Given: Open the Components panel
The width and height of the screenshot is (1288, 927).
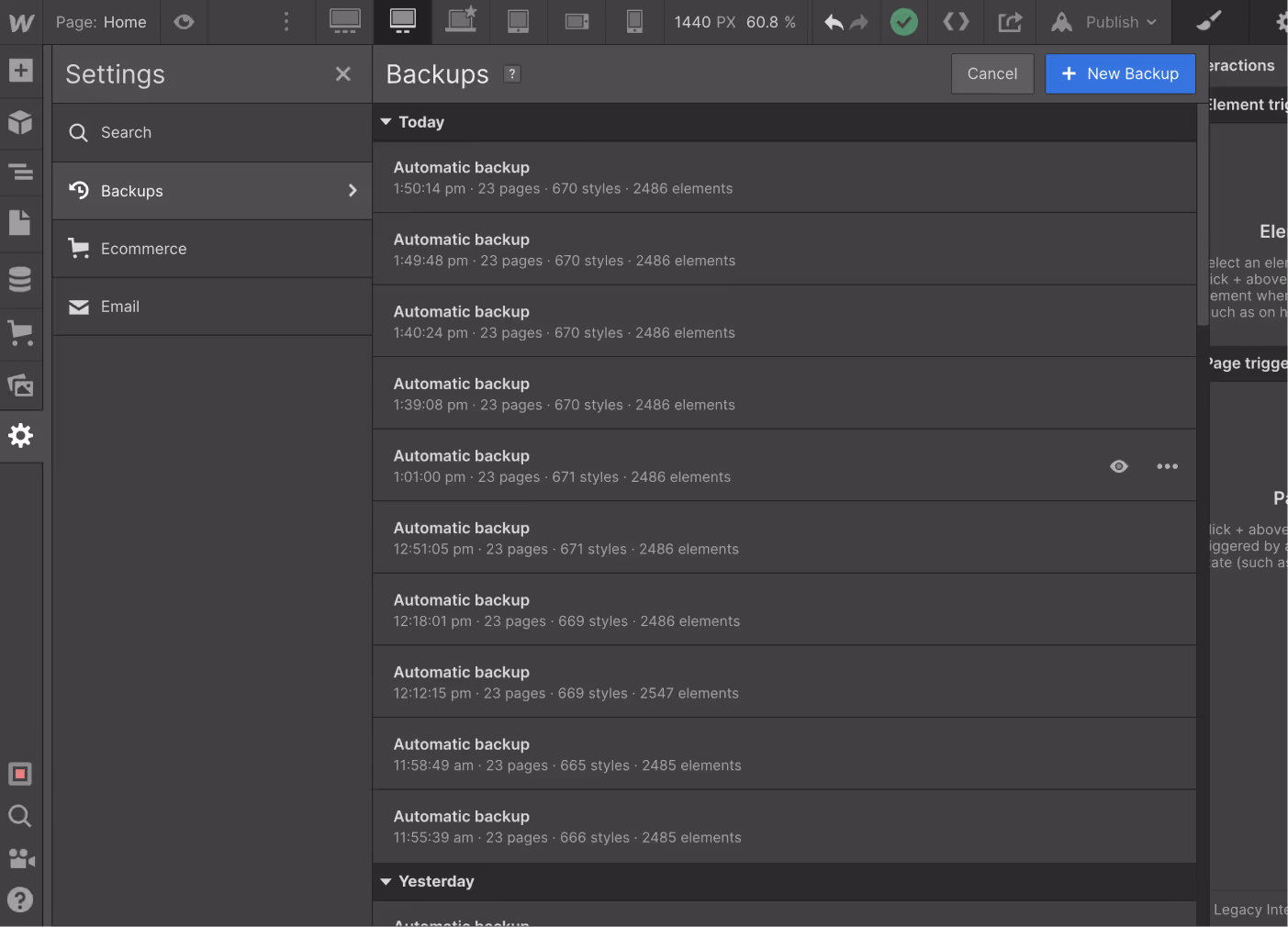Looking at the screenshot, I should 20,122.
